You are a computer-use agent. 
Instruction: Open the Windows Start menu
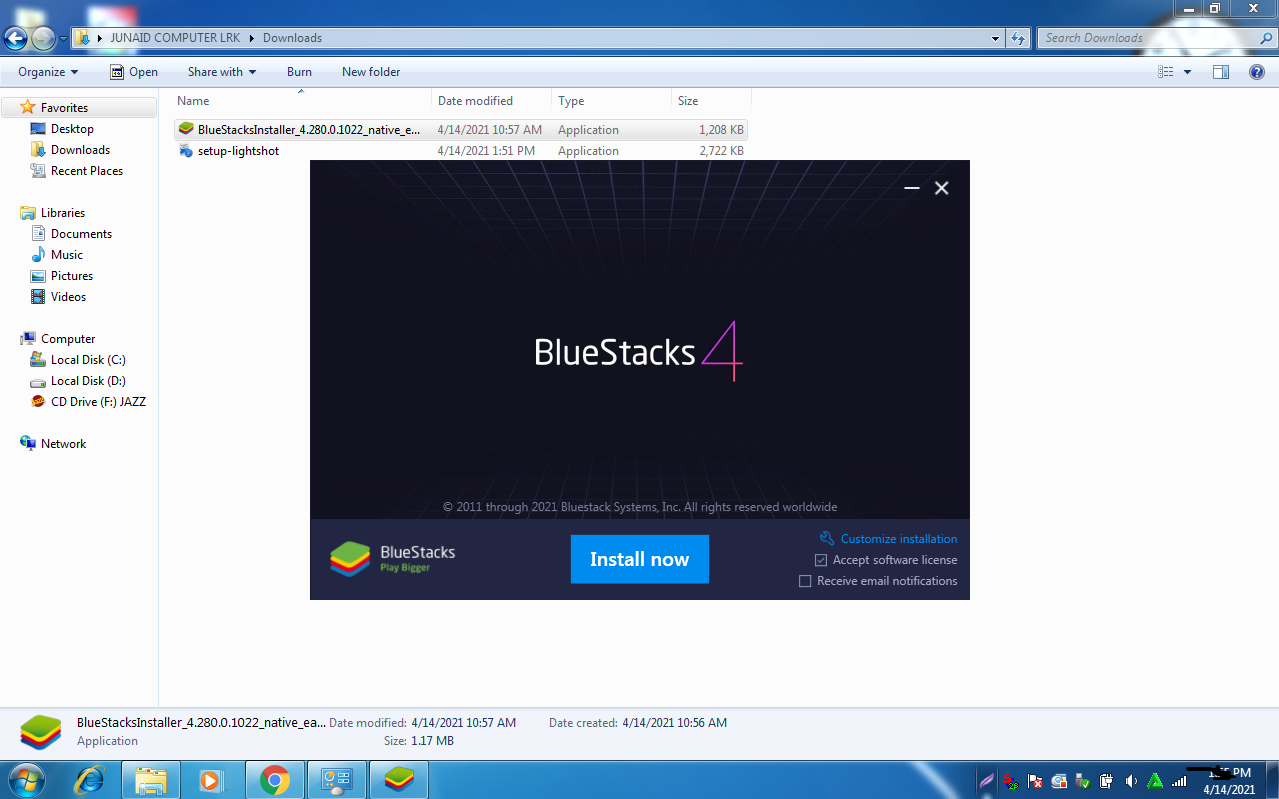tap(26, 780)
